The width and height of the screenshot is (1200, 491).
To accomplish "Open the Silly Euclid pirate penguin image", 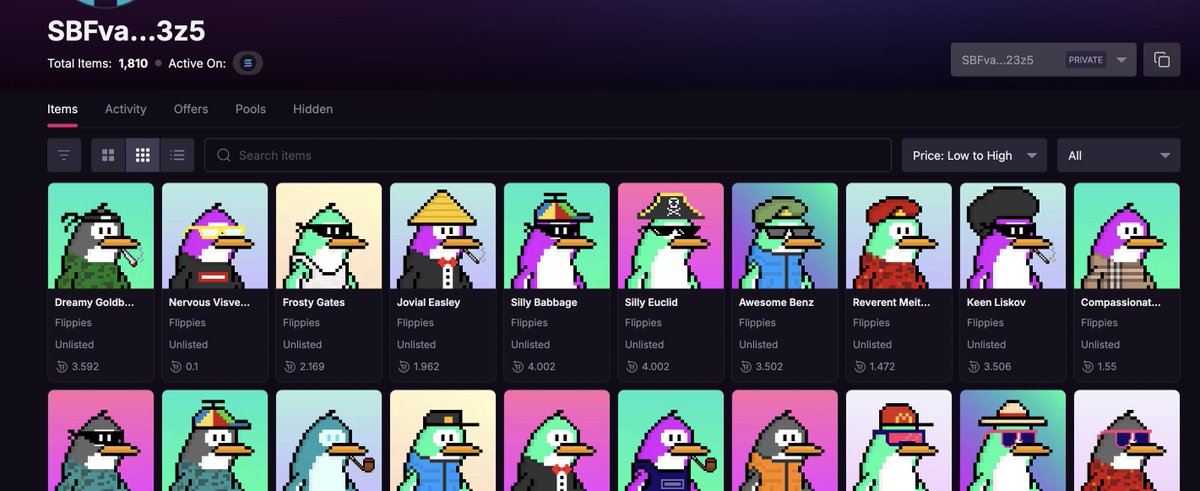I will pos(671,236).
